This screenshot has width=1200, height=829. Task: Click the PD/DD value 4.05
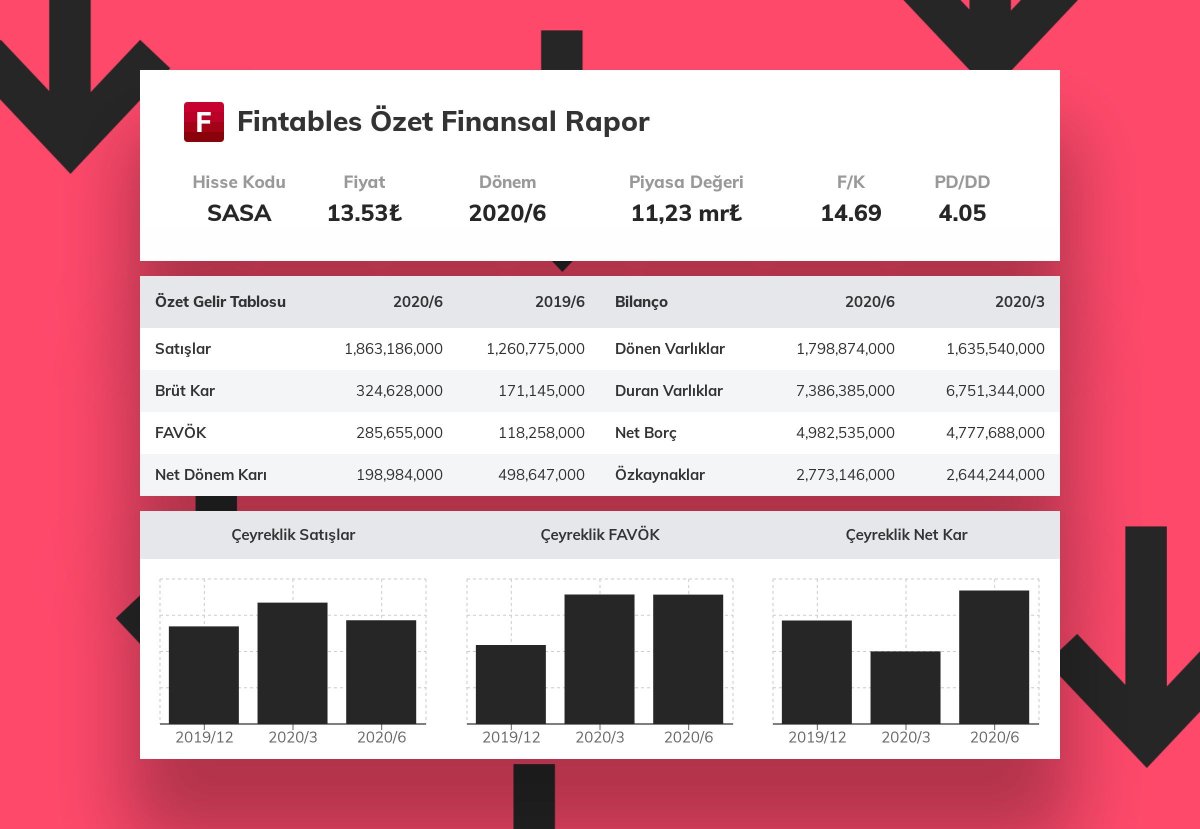click(962, 213)
